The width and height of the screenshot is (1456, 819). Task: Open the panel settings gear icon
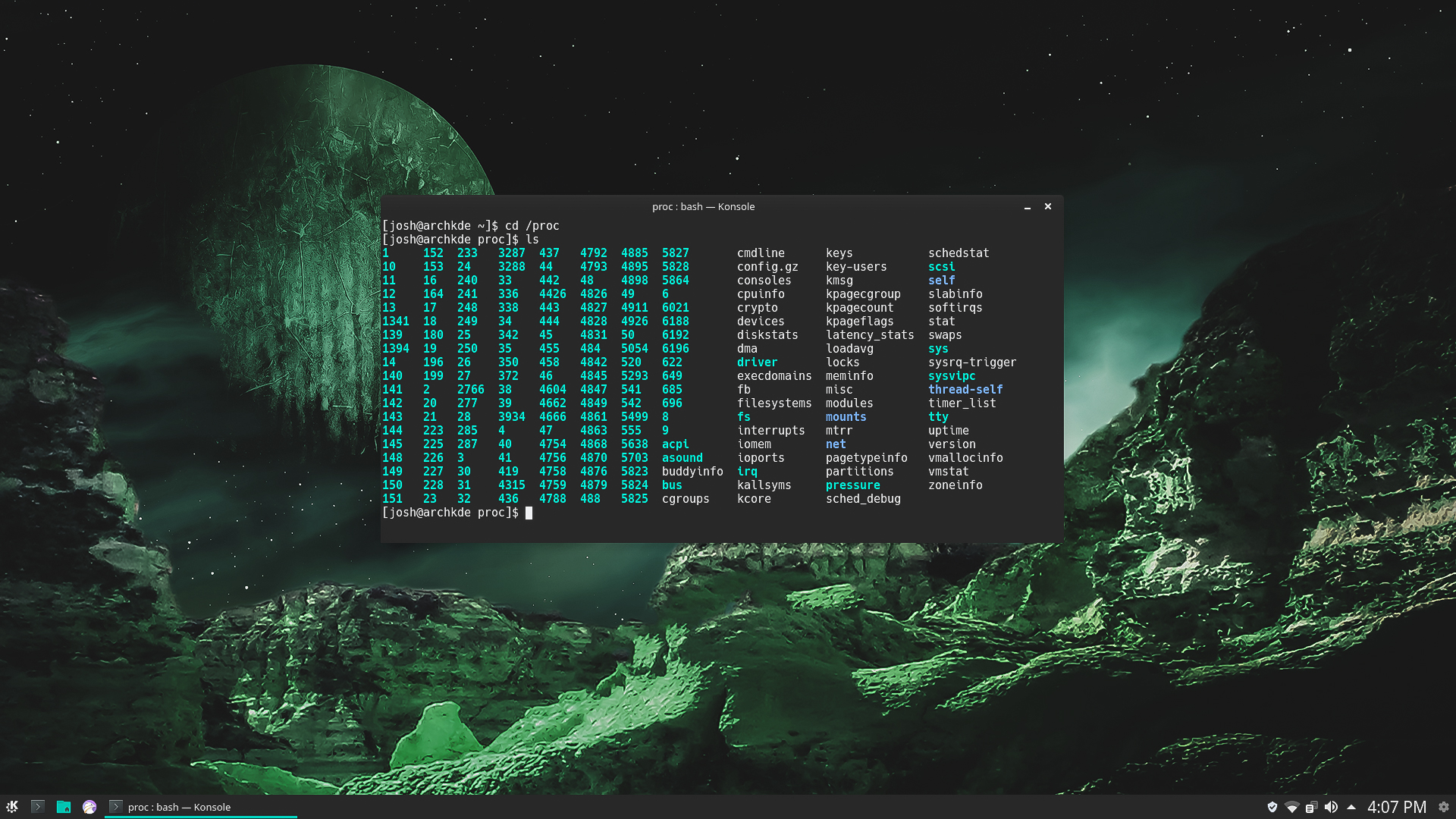[x=1444, y=807]
